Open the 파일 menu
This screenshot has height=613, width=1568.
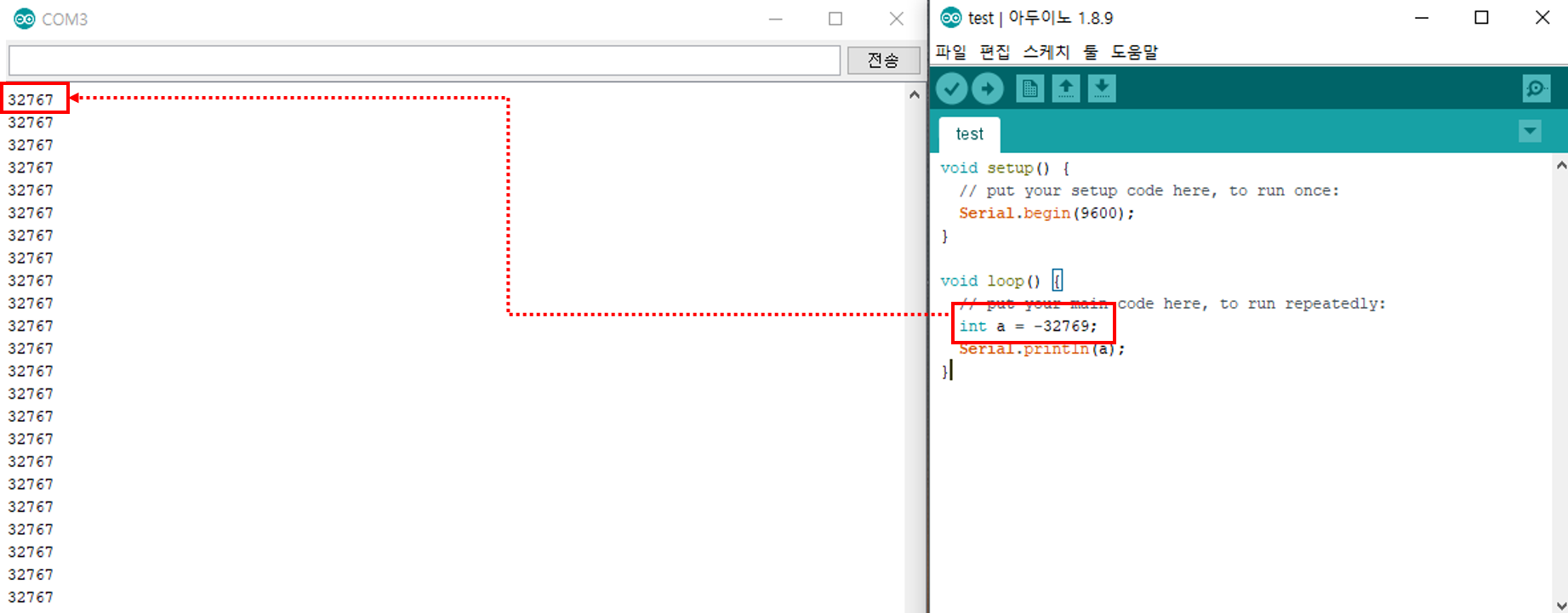[951, 52]
